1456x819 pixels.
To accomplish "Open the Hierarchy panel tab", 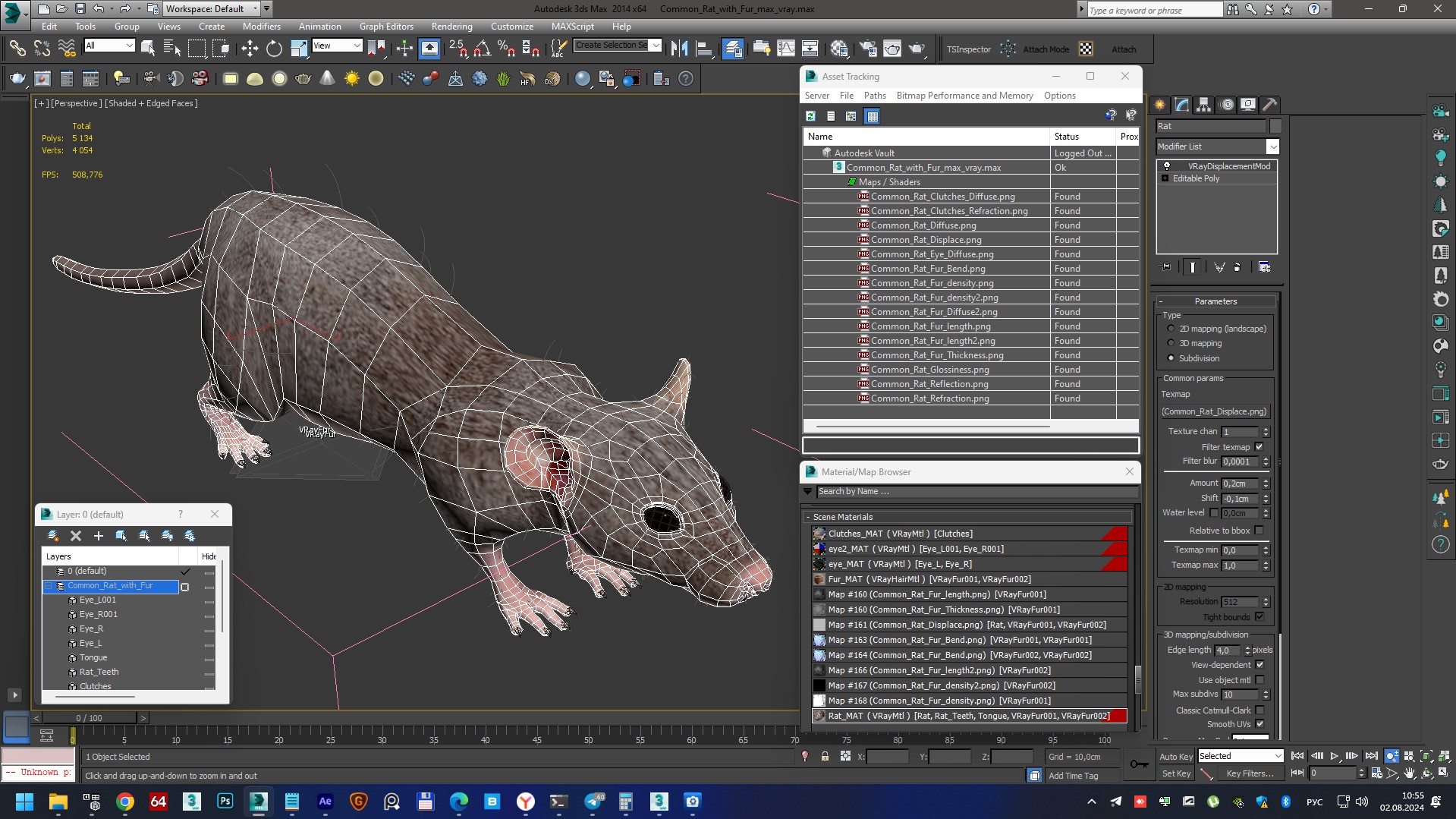I will 1203,105.
